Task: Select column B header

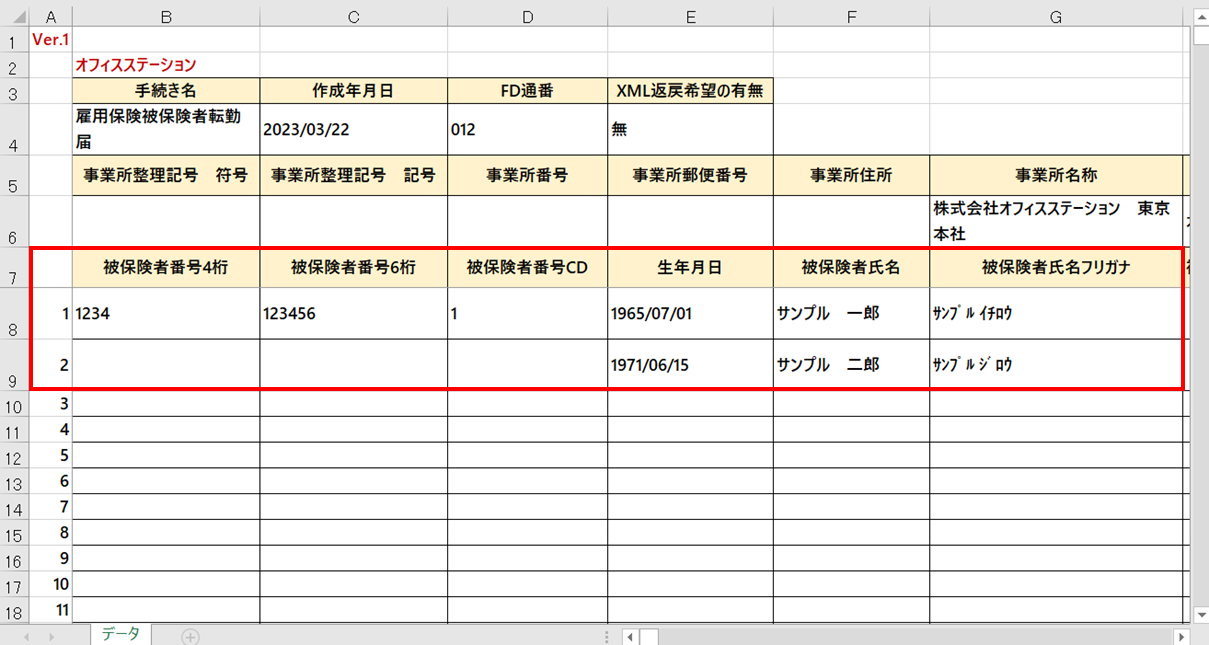Action: coord(166,16)
